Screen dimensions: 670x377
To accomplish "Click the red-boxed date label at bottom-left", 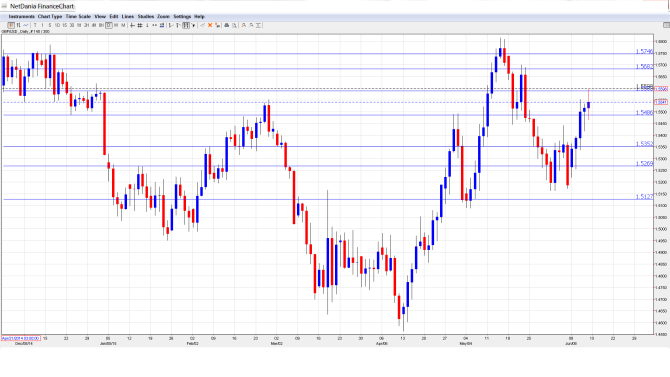I will (x=21, y=338).
